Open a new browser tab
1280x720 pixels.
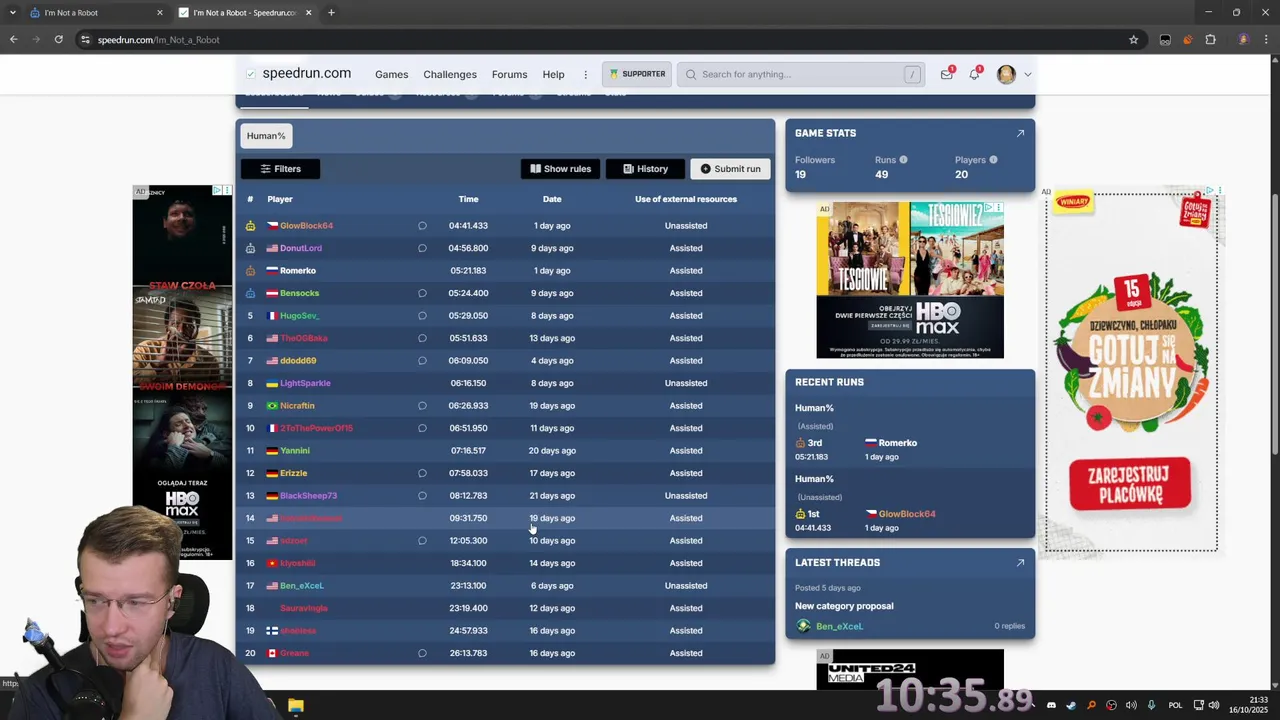tap(331, 13)
